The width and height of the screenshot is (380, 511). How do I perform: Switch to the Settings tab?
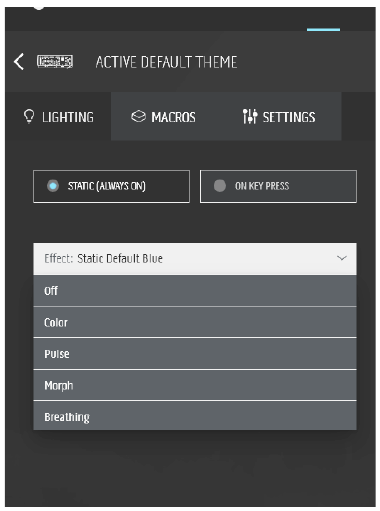[x=279, y=117]
